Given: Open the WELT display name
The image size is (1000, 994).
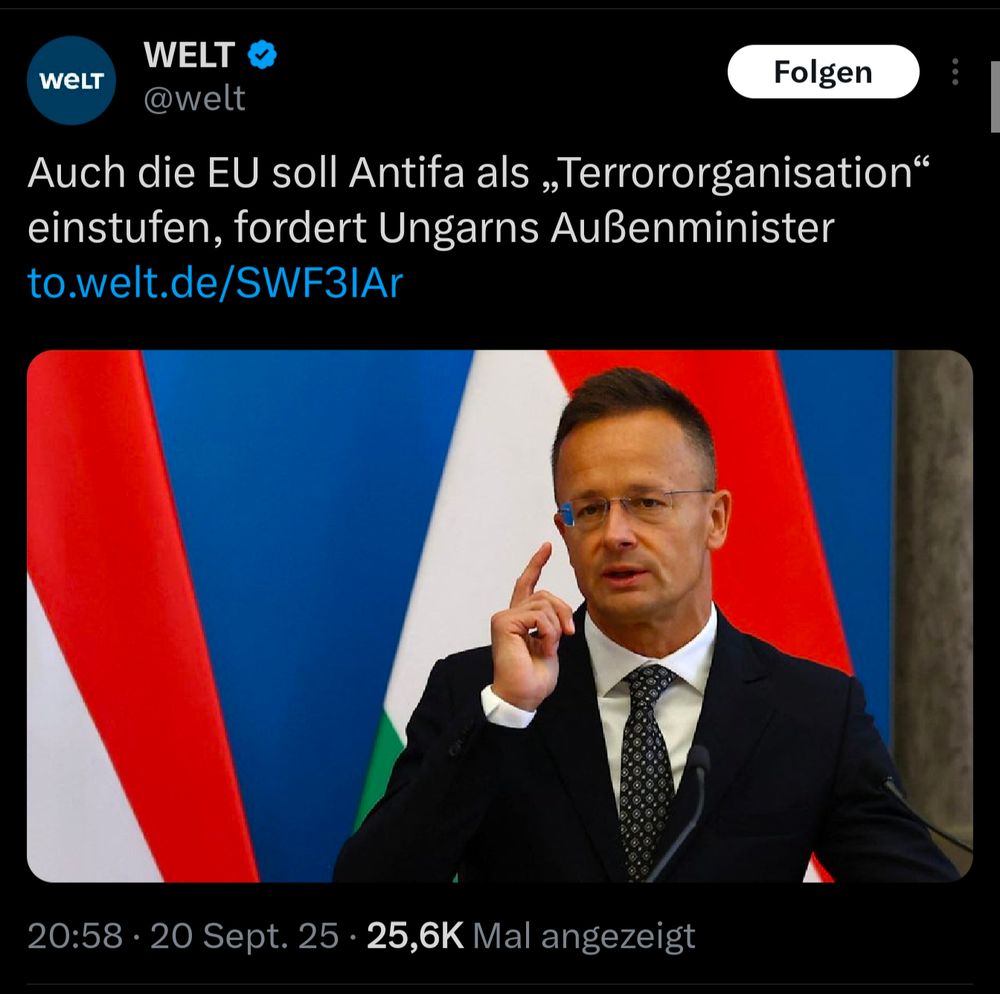Looking at the screenshot, I should (x=189, y=55).
